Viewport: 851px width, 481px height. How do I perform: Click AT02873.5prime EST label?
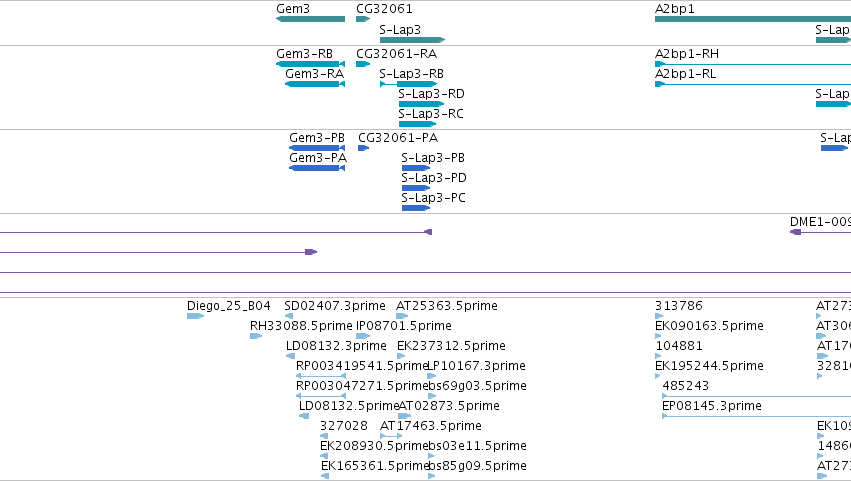pyautogui.click(x=449, y=406)
